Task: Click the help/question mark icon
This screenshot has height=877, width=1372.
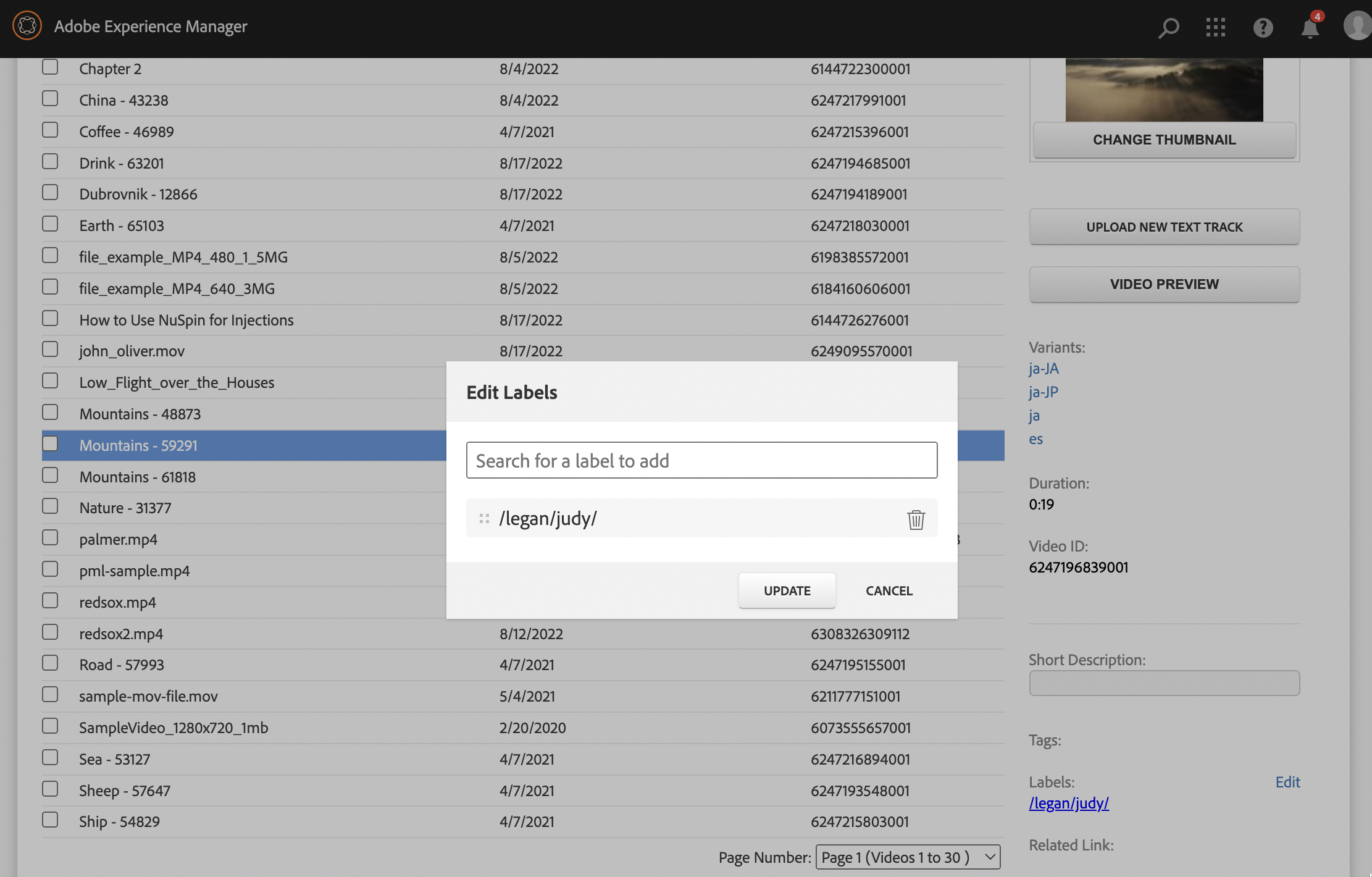Action: click(1262, 27)
